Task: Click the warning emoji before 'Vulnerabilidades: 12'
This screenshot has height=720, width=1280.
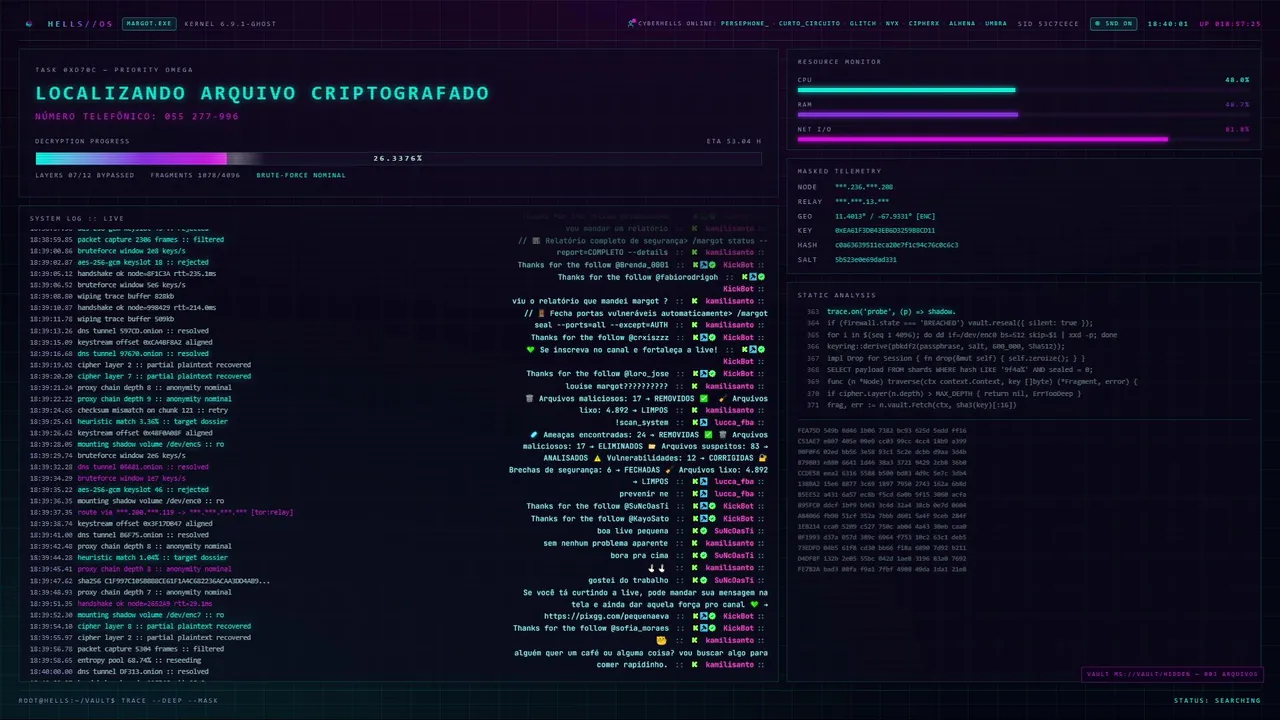Action: [597, 458]
